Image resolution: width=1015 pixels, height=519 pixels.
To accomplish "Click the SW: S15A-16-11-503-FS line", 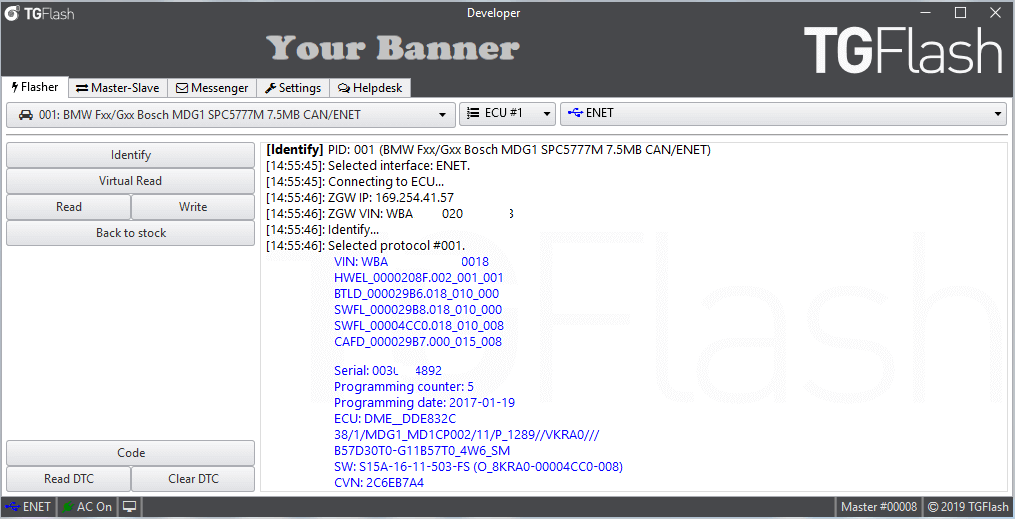I will click(478, 467).
